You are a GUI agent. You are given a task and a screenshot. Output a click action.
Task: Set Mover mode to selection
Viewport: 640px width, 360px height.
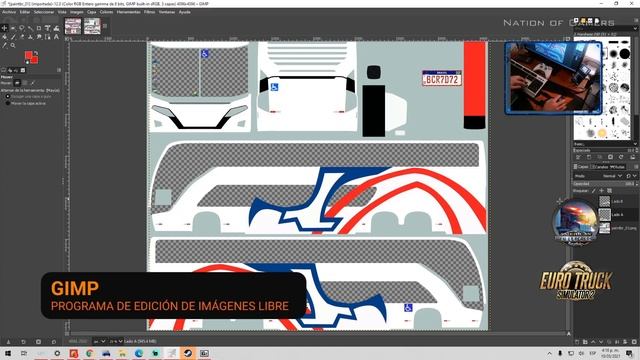pos(25,83)
